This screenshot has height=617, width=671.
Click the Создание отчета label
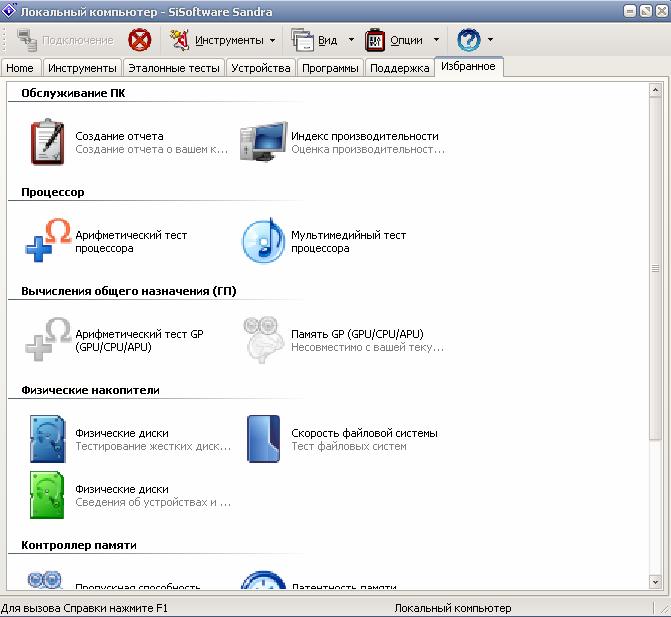(x=119, y=136)
